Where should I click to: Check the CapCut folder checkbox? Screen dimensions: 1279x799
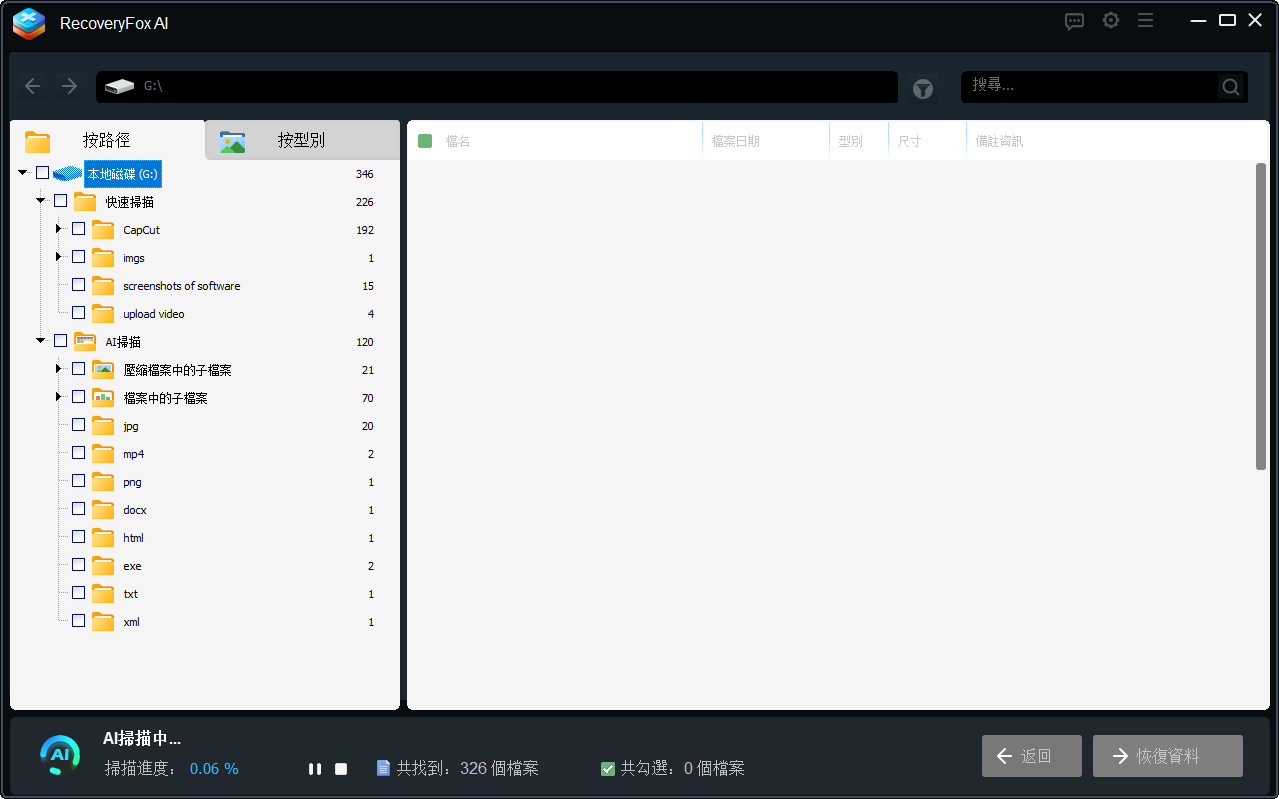click(79, 229)
